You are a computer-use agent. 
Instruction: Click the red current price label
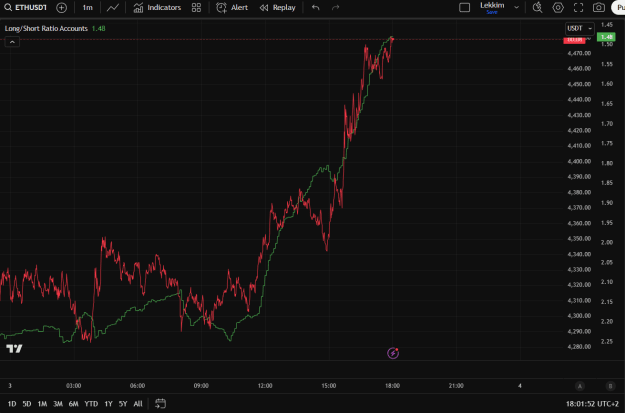point(574,40)
